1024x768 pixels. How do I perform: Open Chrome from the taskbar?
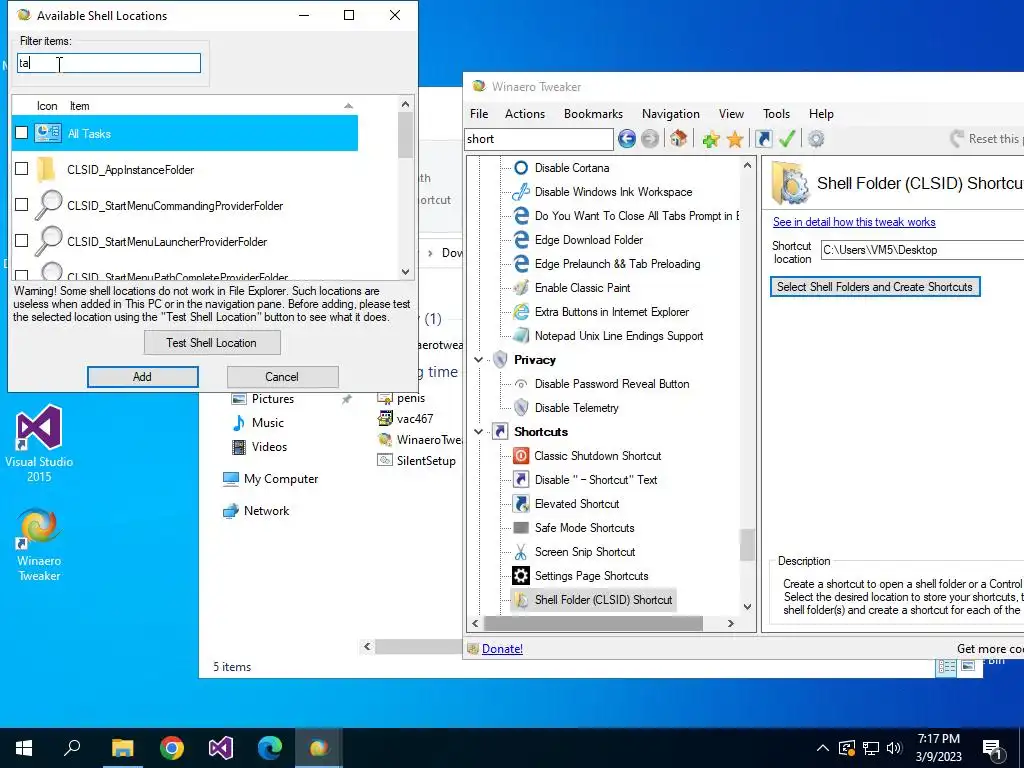pyautogui.click(x=172, y=748)
